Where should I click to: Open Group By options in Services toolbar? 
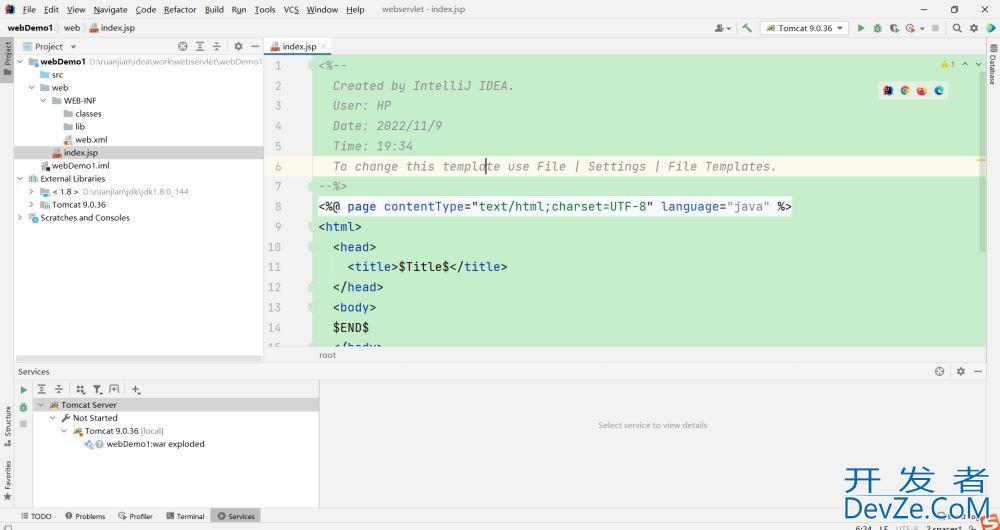pyautogui.click(x=80, y=389)
